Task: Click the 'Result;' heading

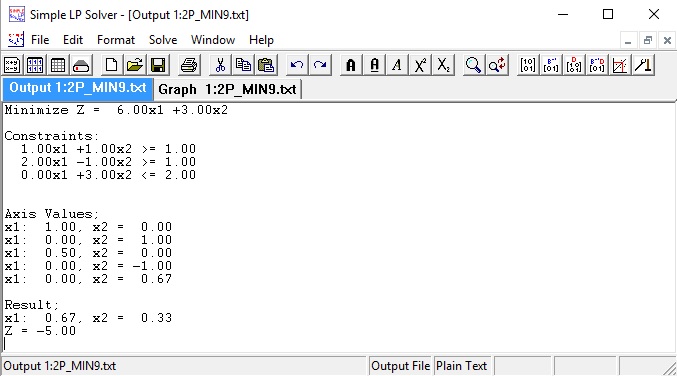Action: (x=32, y=305)
